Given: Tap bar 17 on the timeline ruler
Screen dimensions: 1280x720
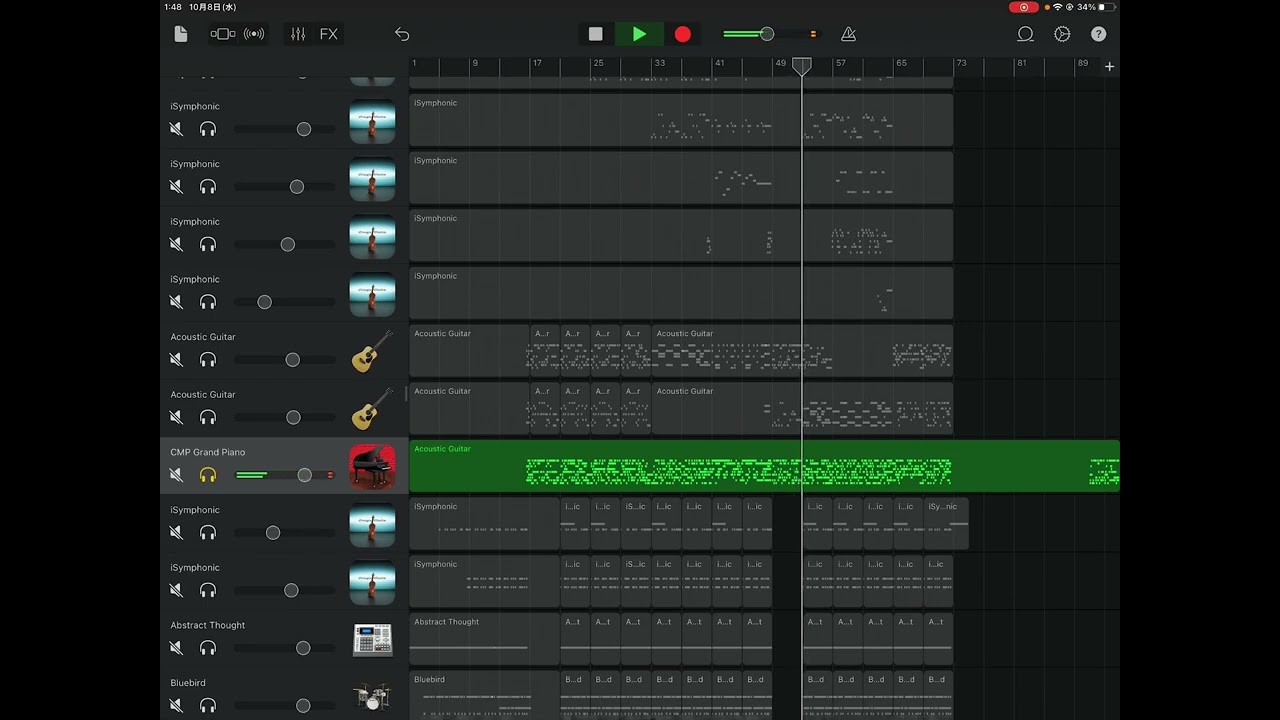Looking at the screenshot, I should click(537, 63).
